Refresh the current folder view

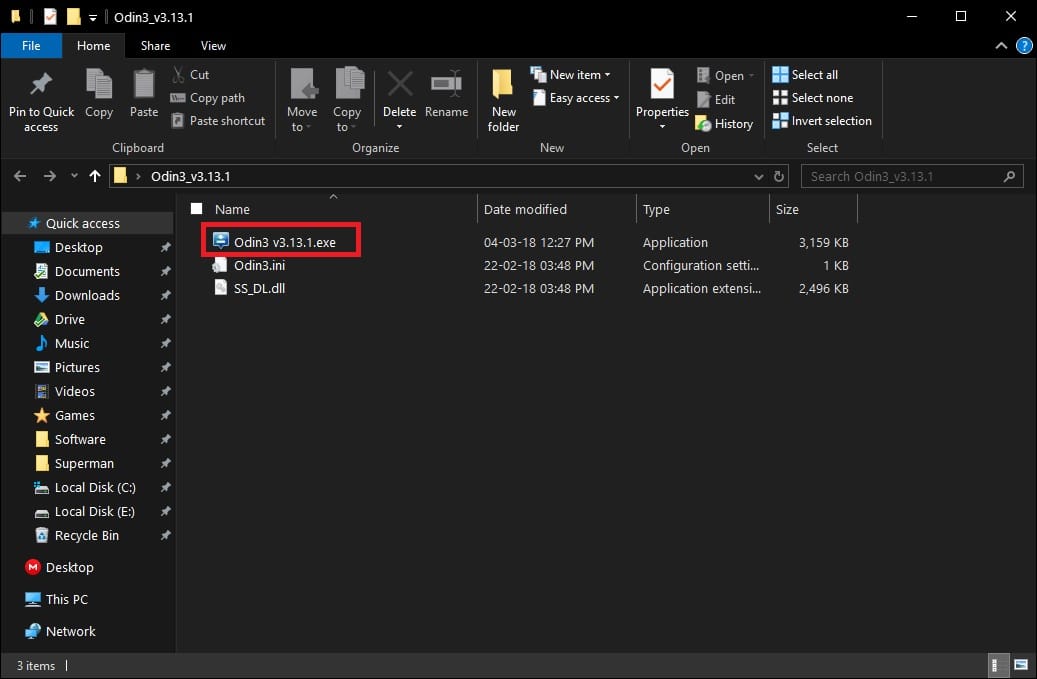[778, 177]
